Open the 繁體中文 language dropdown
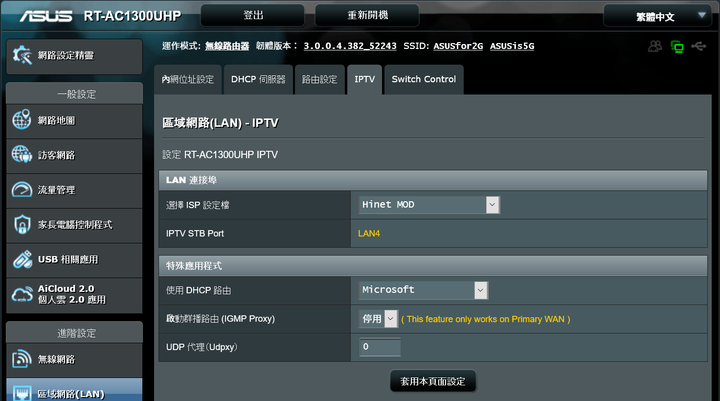Viewport: 720px width, 401px height. tap(658, 17)
